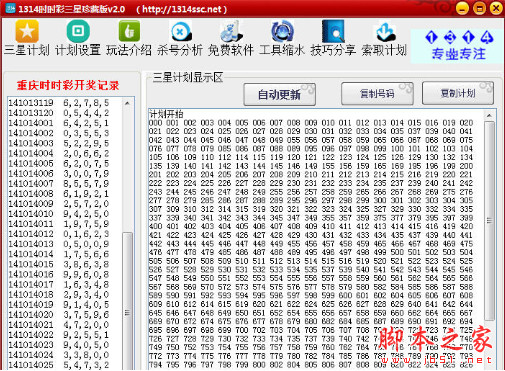Click up arrow of lottery record scrollbar

tap(127, 103)
